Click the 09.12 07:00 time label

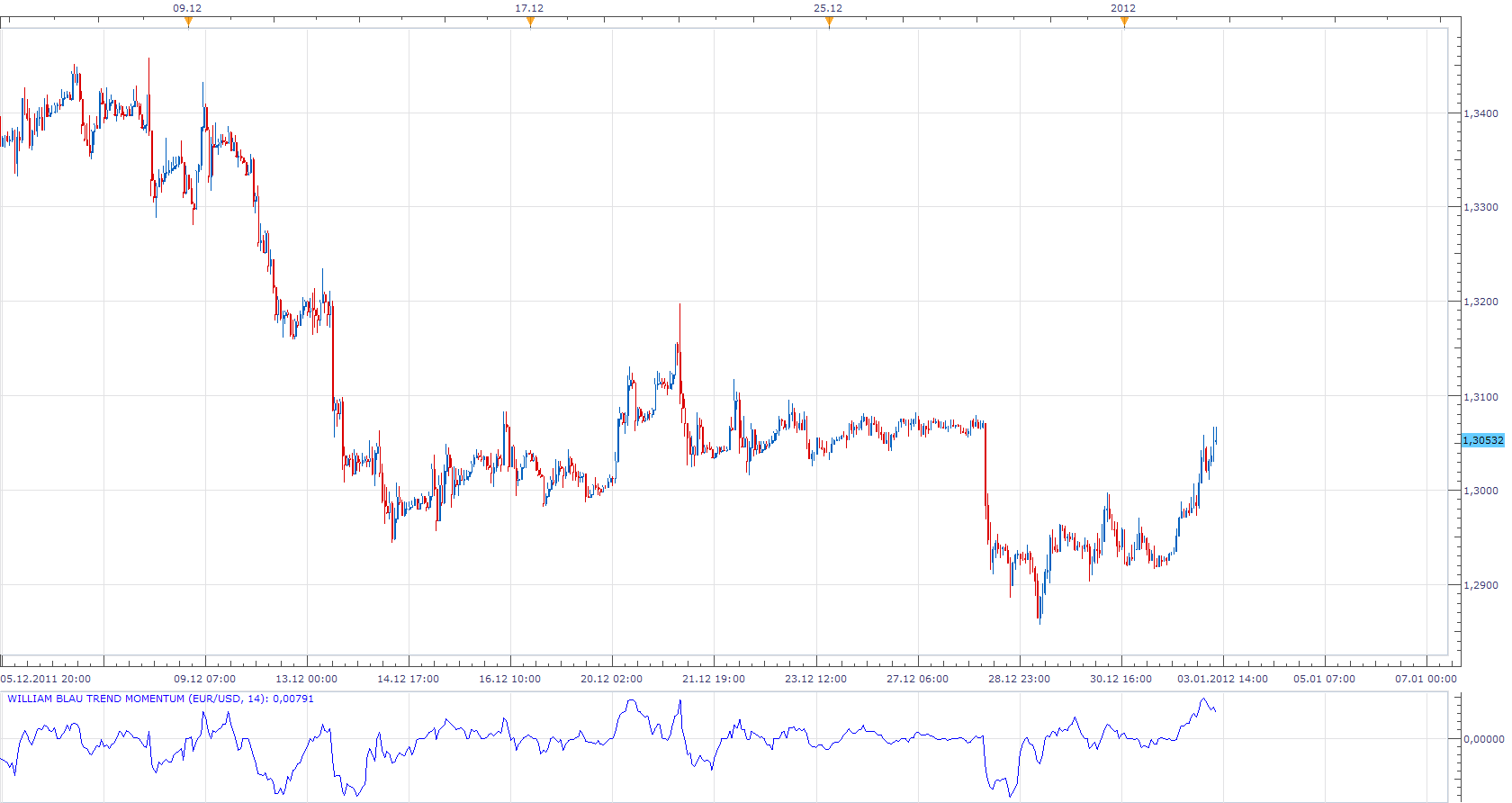(x=205, y=679)
